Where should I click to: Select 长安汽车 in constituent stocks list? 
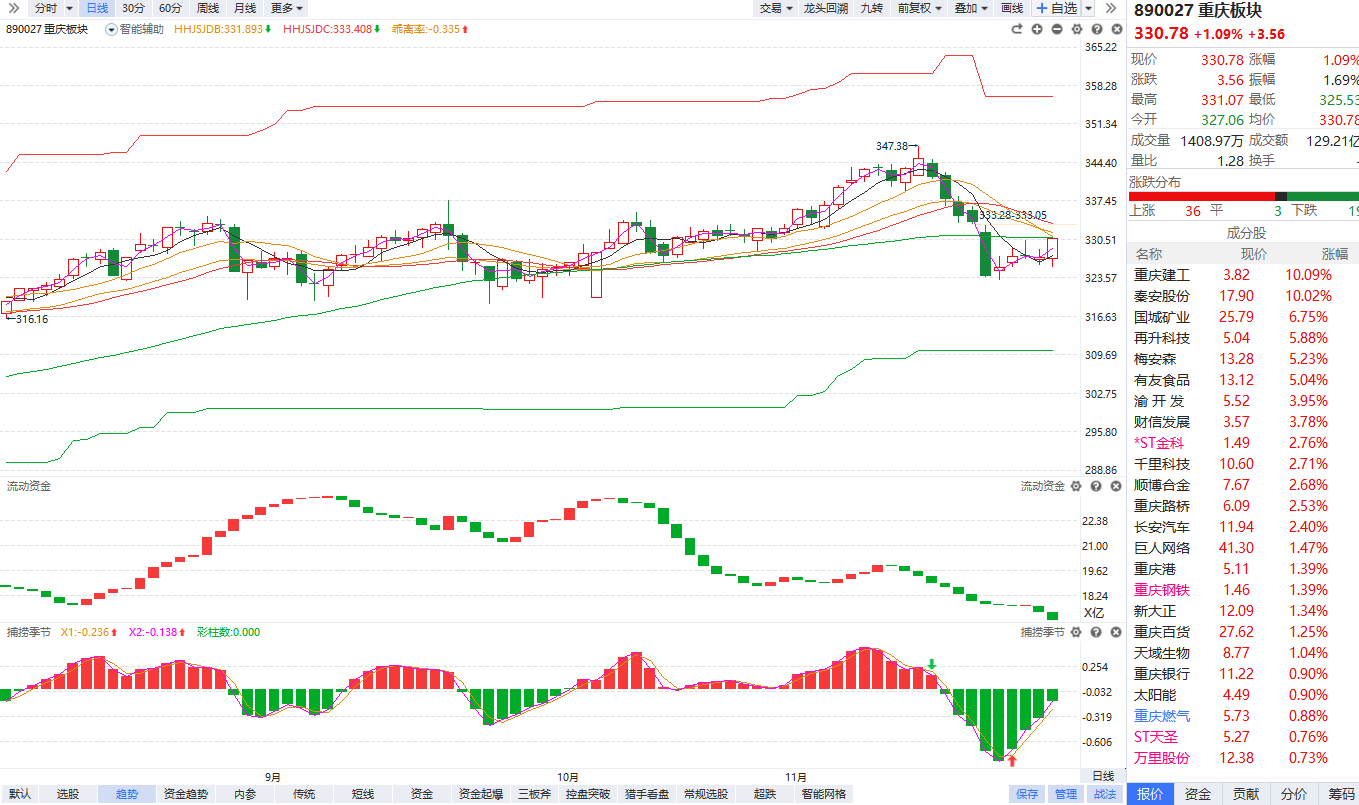coord(1162,527)
